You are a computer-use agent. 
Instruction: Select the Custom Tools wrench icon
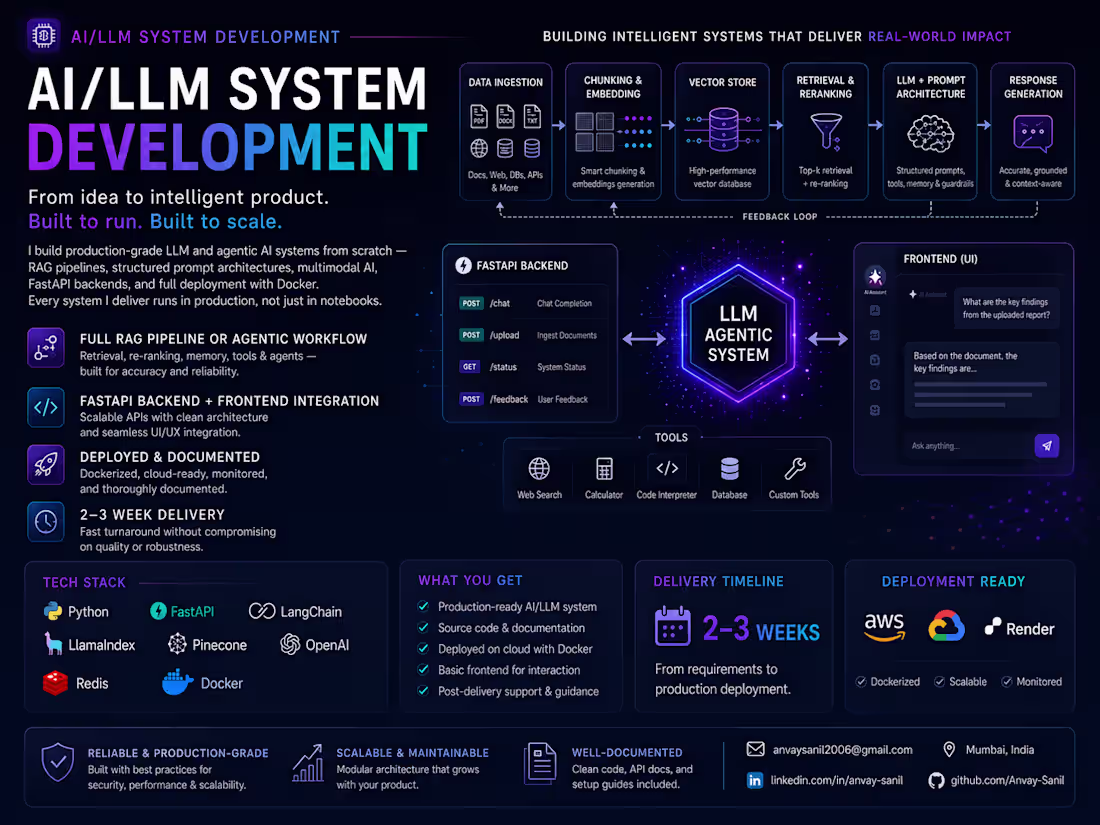pos(794,468)
